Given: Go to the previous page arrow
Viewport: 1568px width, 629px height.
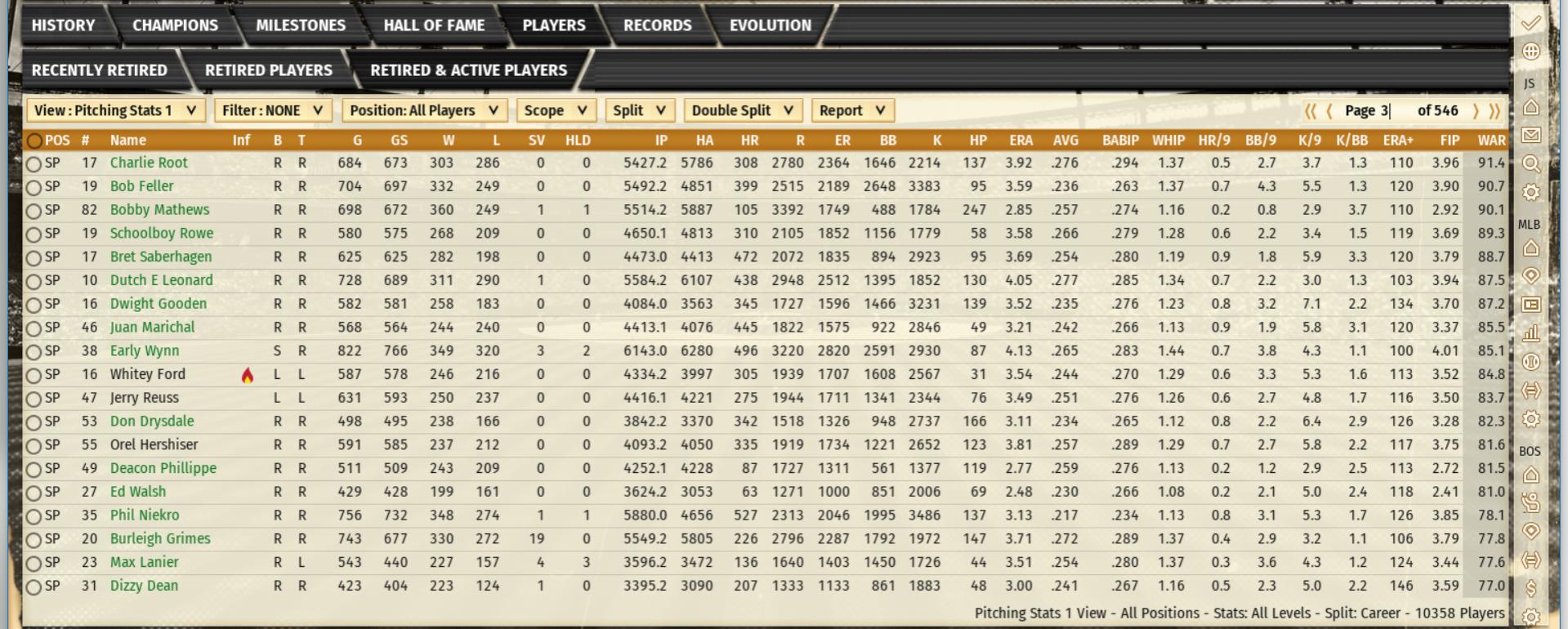Looking at the screenshot, I should [1329, 111].
